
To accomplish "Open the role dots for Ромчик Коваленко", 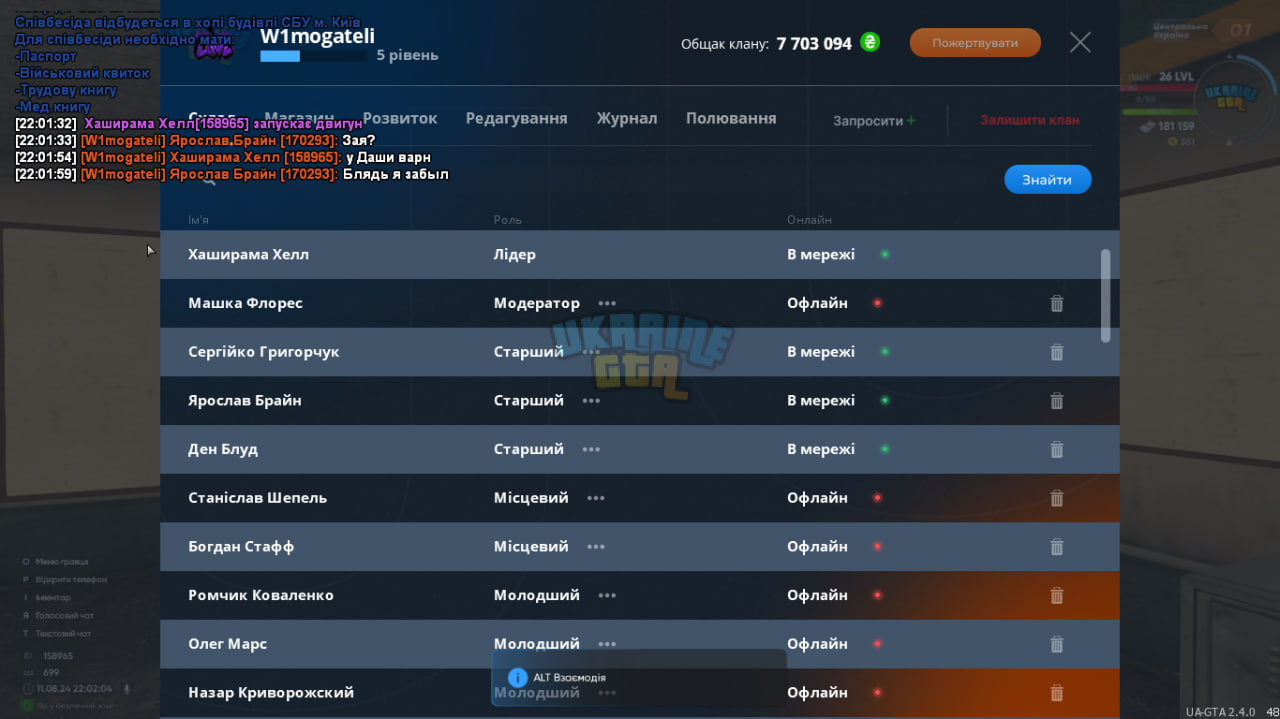I will click(x=607, y=596).
